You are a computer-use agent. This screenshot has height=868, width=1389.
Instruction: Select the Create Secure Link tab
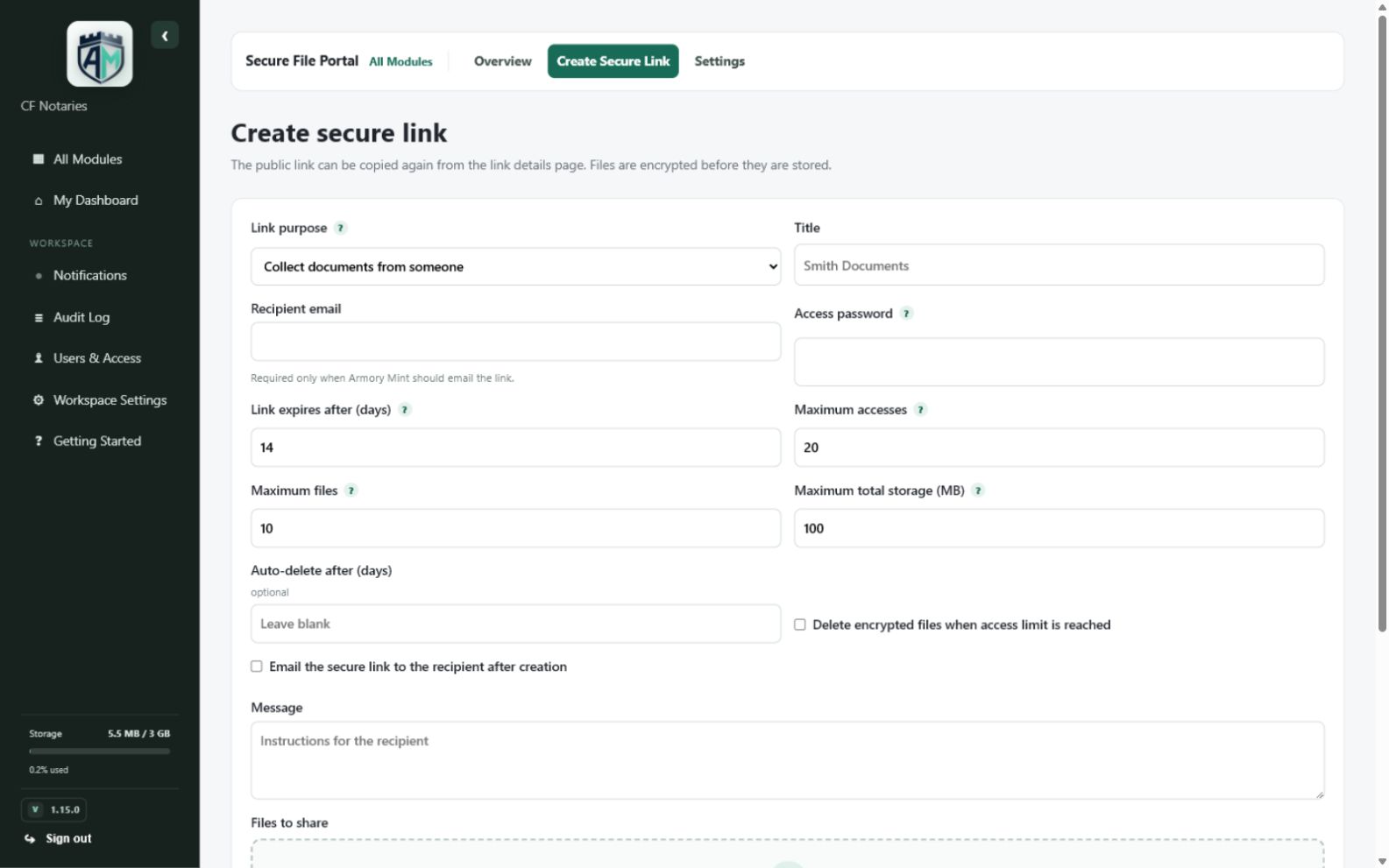tap(613, 61)
